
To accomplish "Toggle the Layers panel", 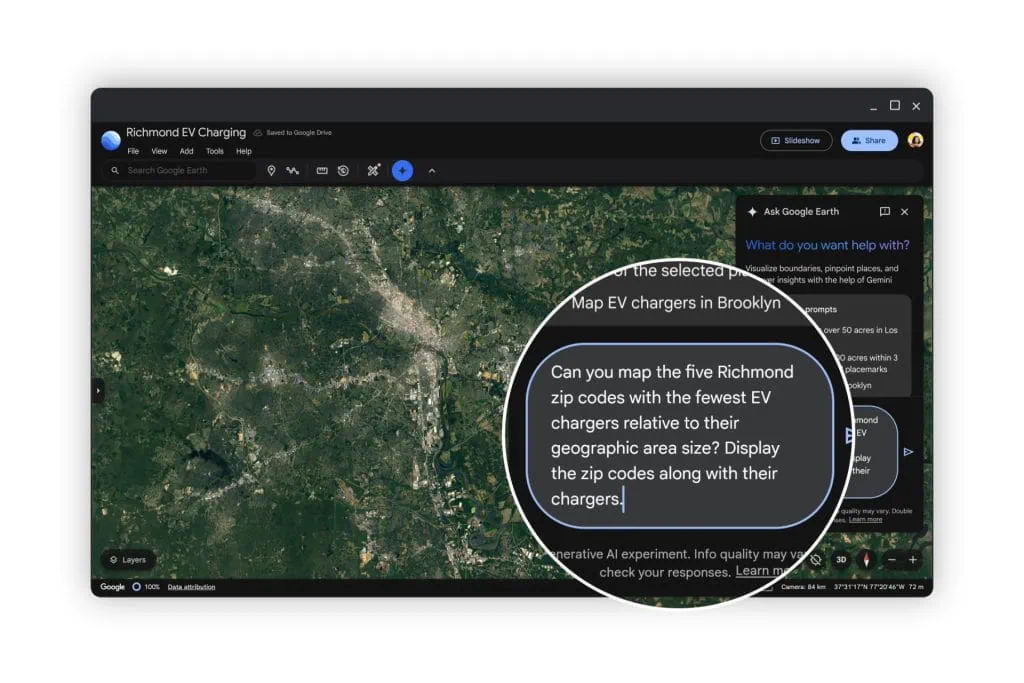I will click(128, 560).
